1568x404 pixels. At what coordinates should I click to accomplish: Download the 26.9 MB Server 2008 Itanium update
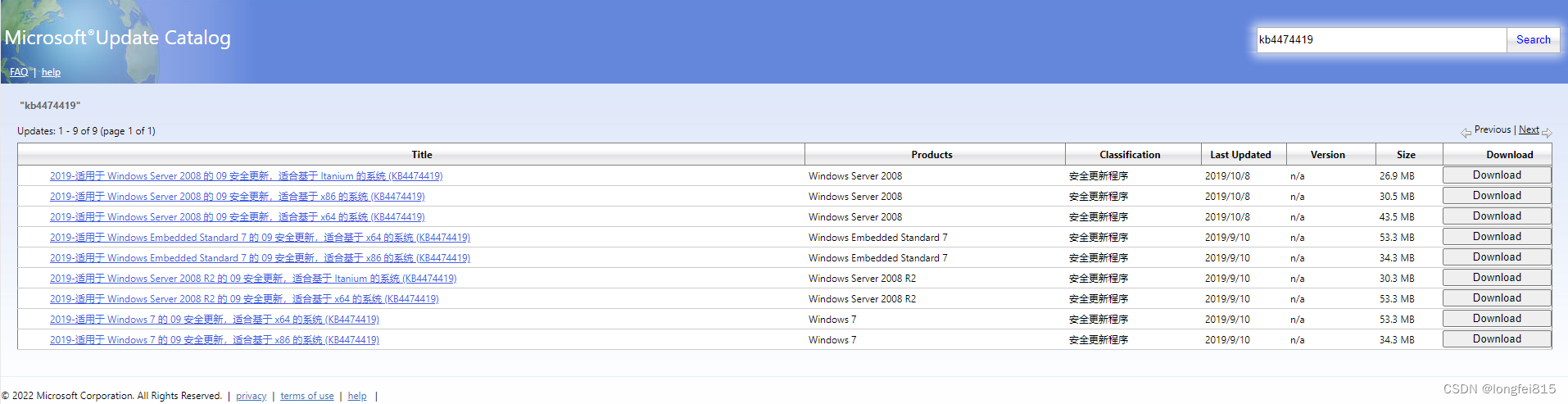click(1497, 175)
